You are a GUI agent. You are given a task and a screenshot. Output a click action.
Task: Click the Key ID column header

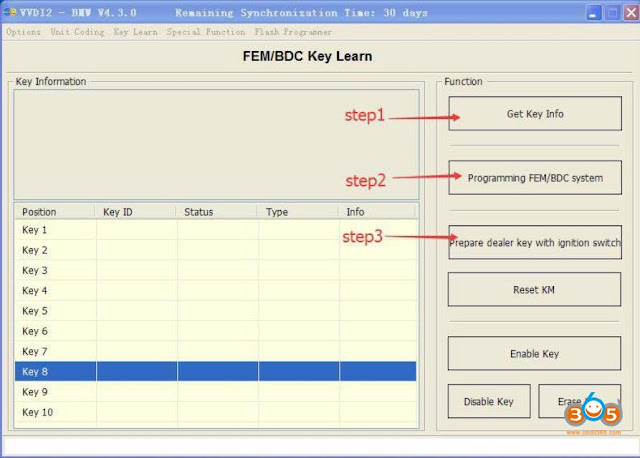135,212
